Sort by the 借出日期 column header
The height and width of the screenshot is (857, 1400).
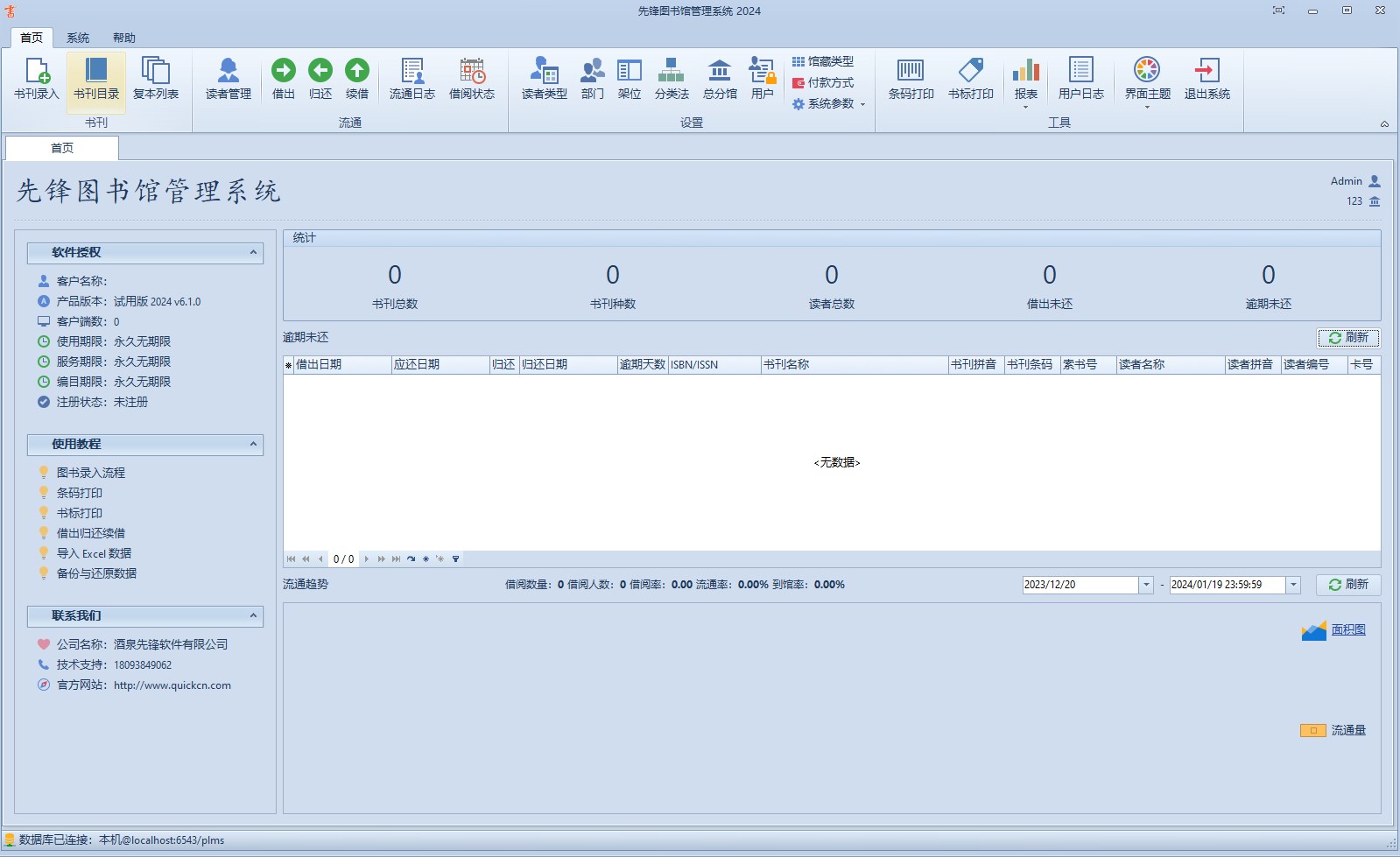[342, 364]
